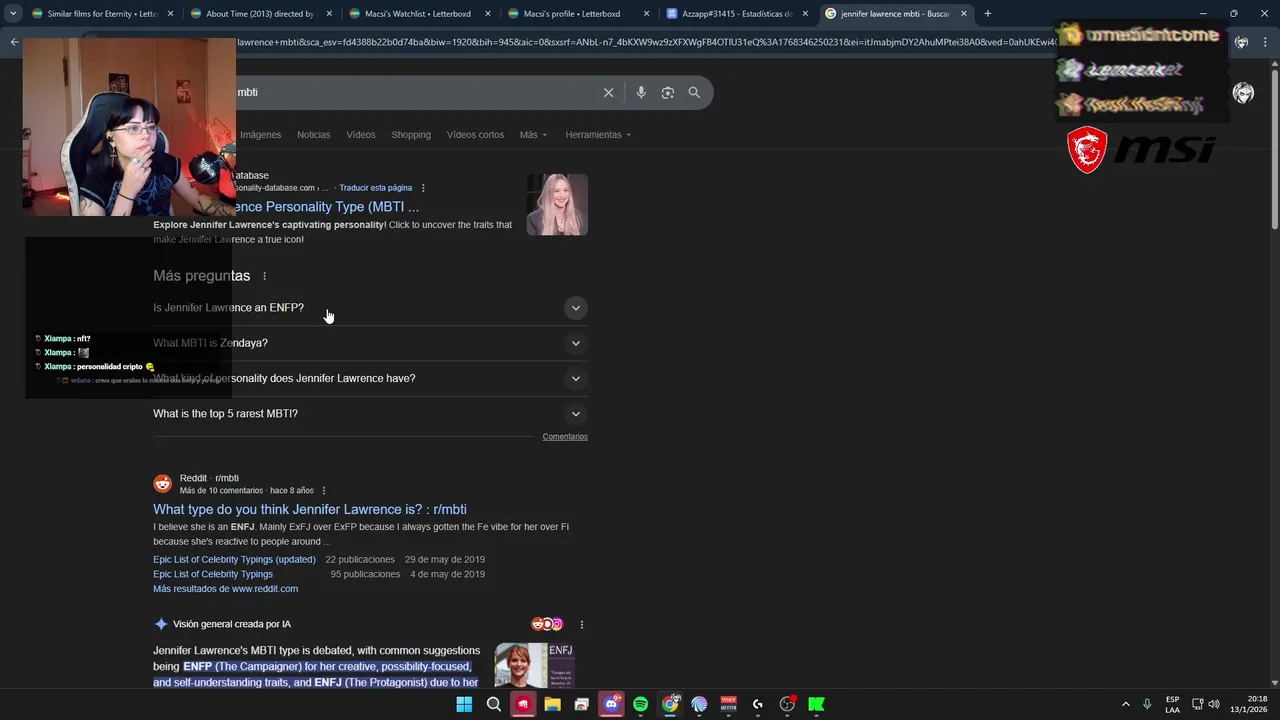This screenshot has width=1280, height=720.
Task: Open the Personality Type (MBTI) result link
Action: click(327, 207)
